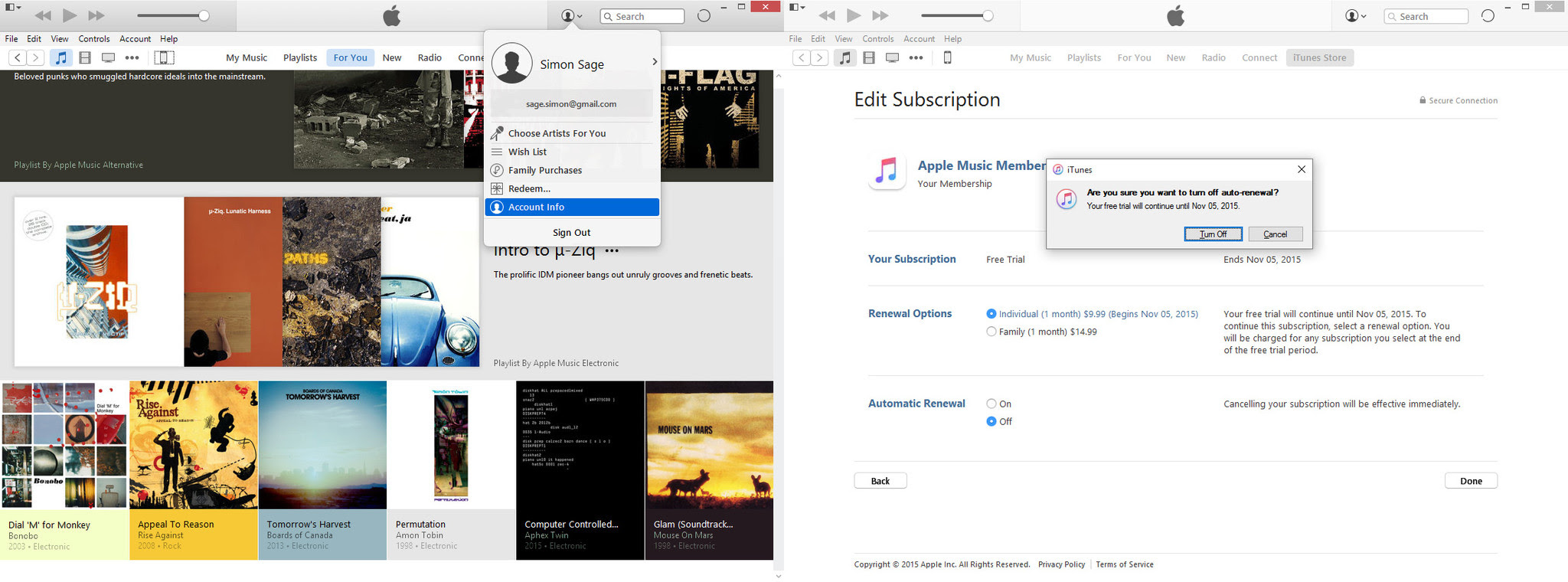This screenshot has width=1568, height=582.
Task: Choose Account Info in the dropdown menu
Action: 572,207
